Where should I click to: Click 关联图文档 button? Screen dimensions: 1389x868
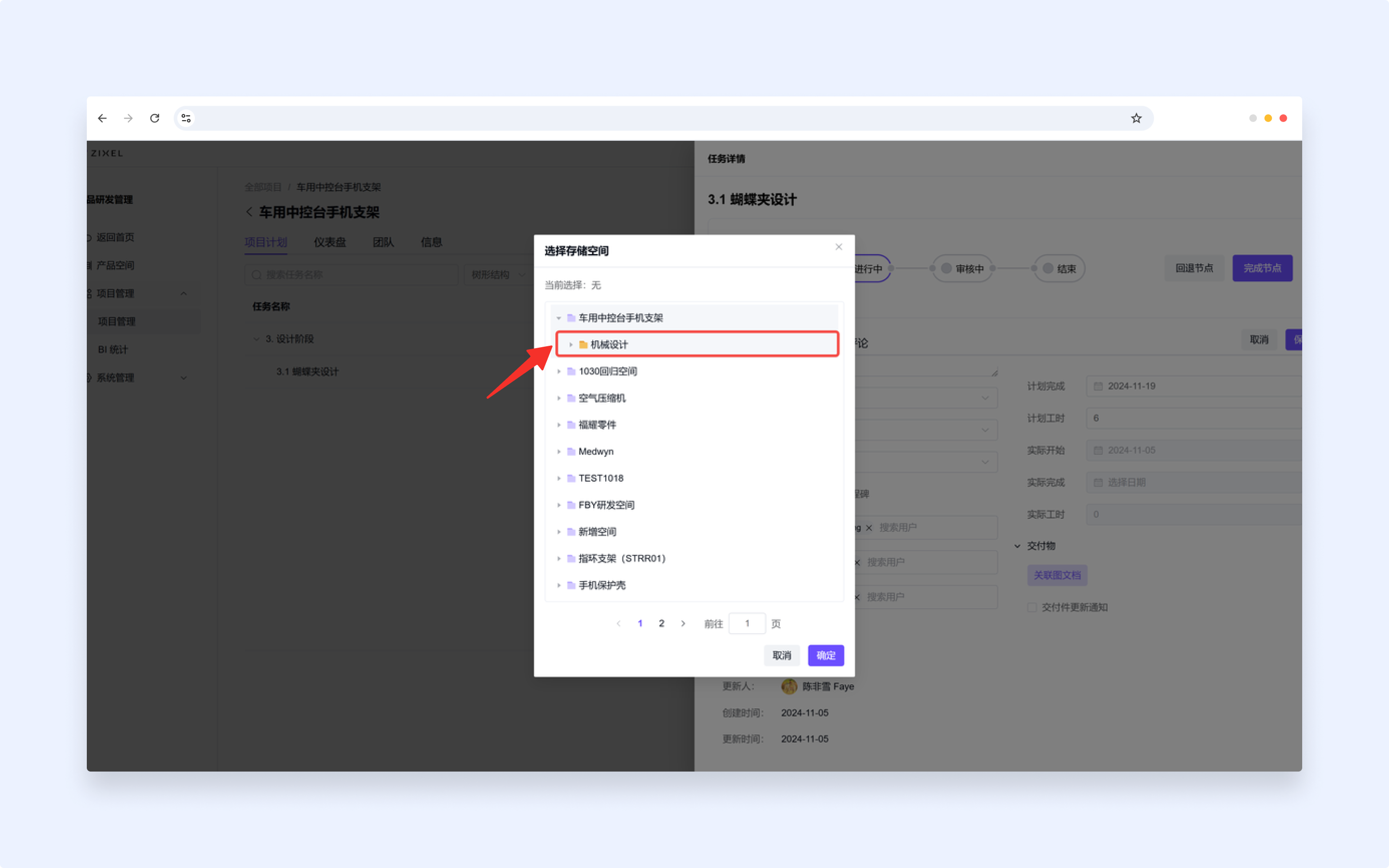click(x=1057, y=575)
